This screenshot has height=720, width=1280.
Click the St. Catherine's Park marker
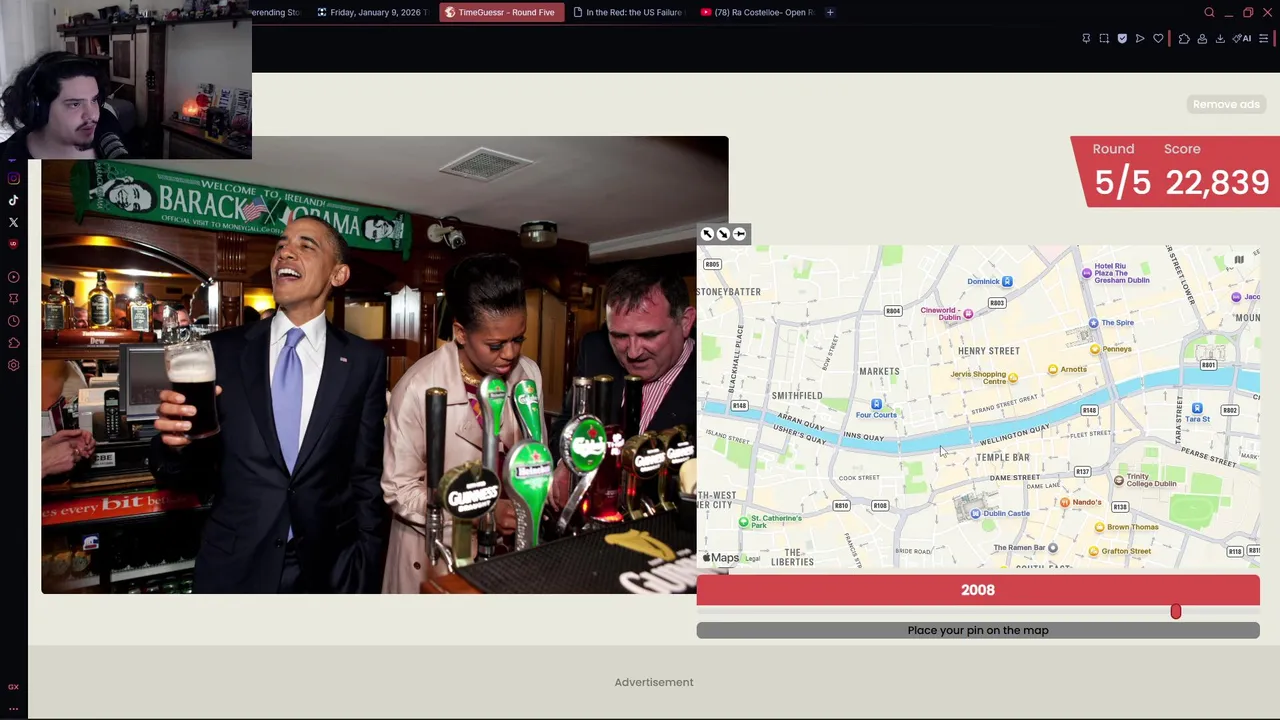click(x=743, y=522)
